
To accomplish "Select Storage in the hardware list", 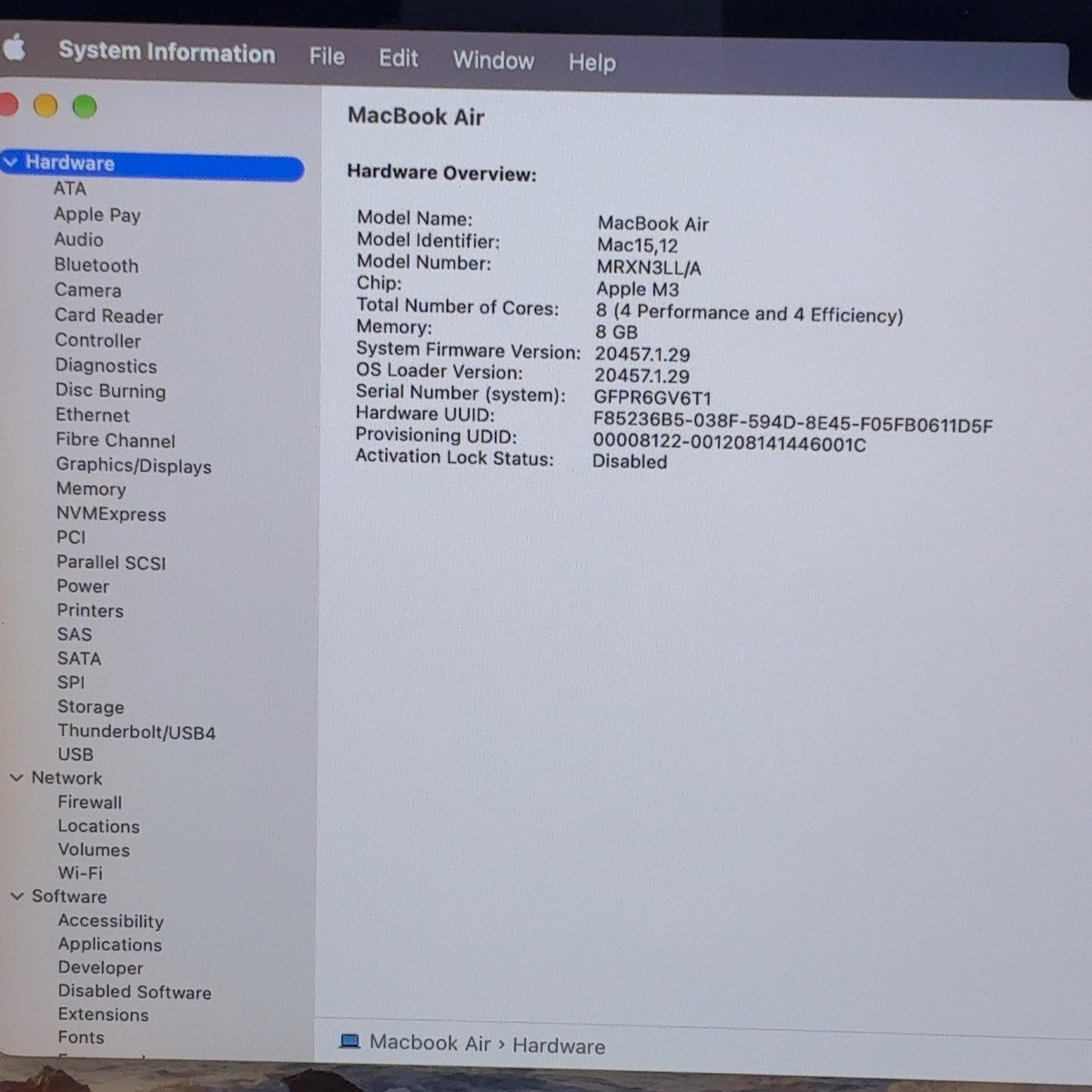I will tap(91, 707).
